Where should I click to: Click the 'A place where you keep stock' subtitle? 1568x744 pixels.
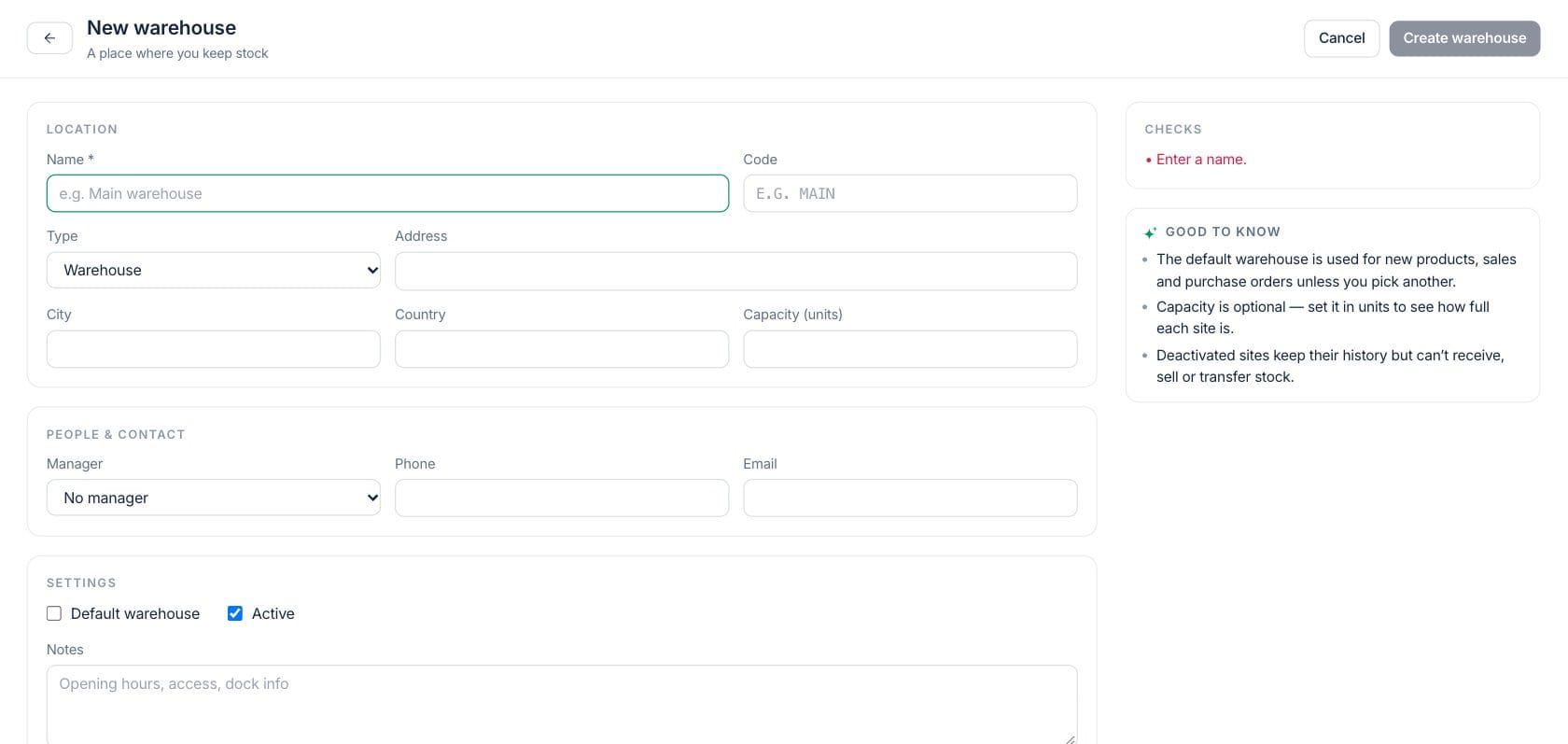[177, 53]
